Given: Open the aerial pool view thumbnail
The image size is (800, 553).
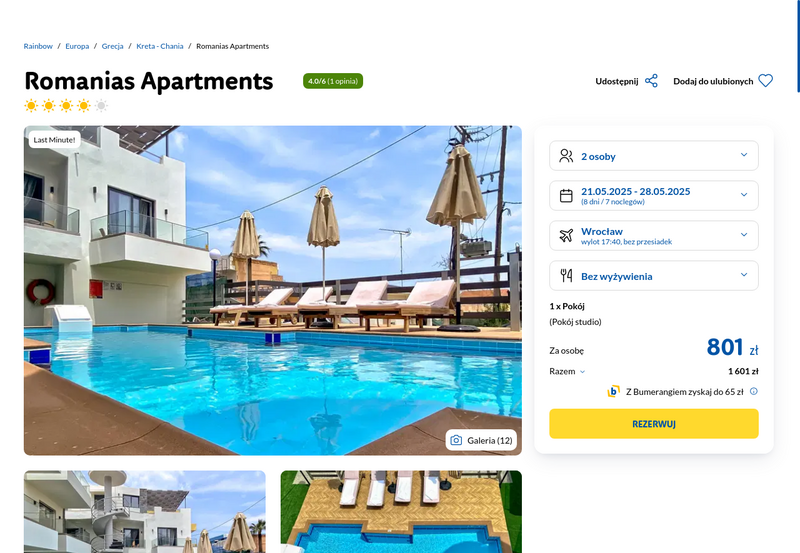Looking at the screenshot, I should click(401, 512).
